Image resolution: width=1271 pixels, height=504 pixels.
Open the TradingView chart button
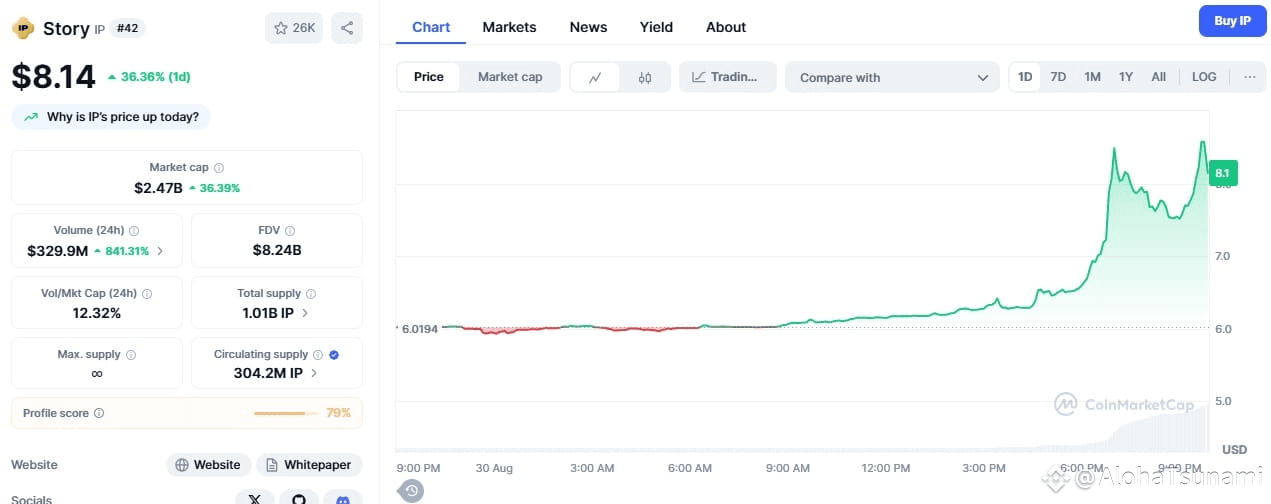728,77
